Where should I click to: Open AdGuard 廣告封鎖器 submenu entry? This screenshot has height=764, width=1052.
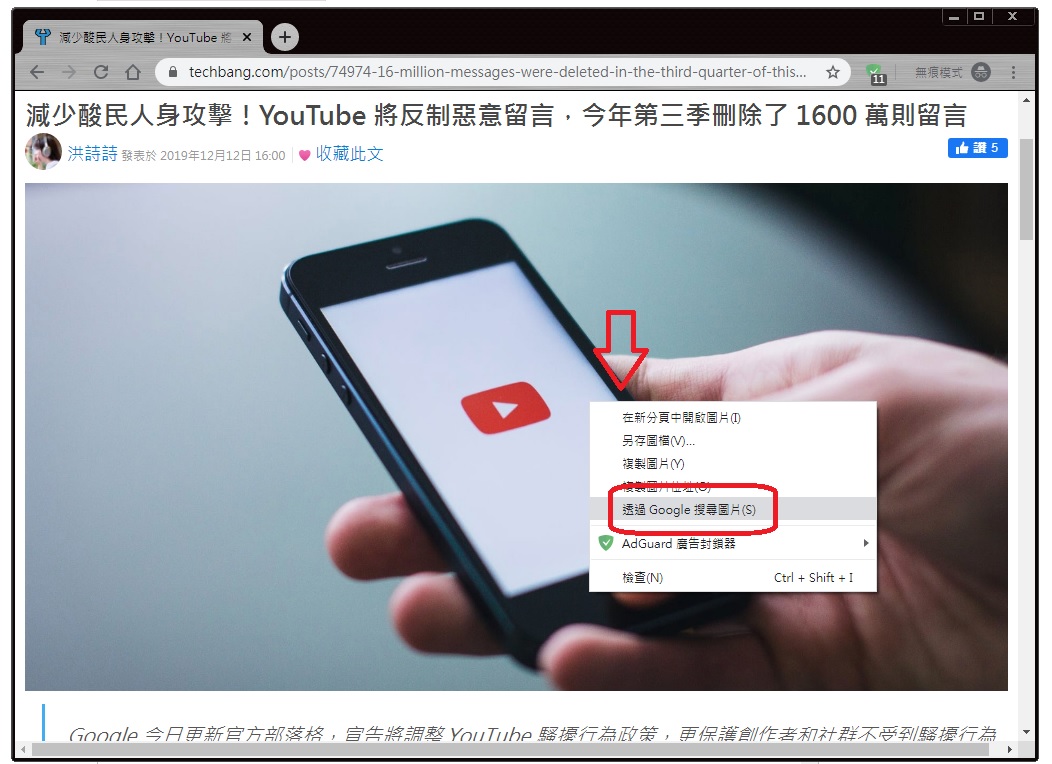tap(733, 543)
